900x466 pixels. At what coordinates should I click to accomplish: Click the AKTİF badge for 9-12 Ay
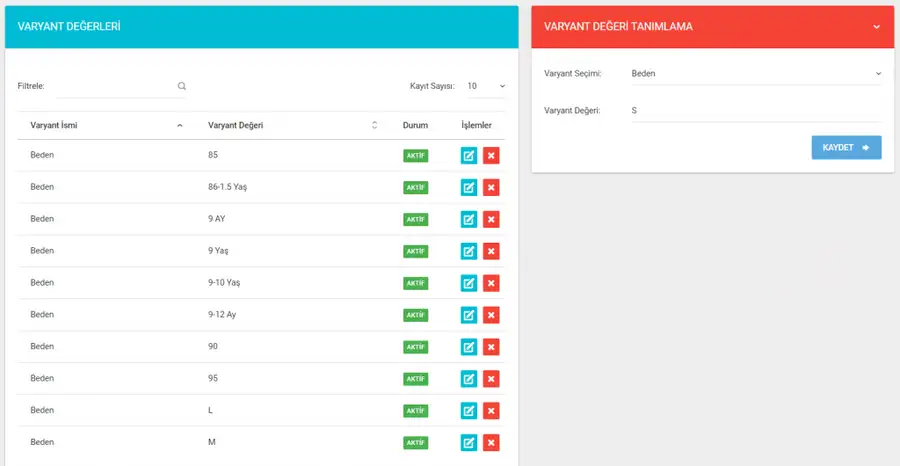tap(416, 315)
